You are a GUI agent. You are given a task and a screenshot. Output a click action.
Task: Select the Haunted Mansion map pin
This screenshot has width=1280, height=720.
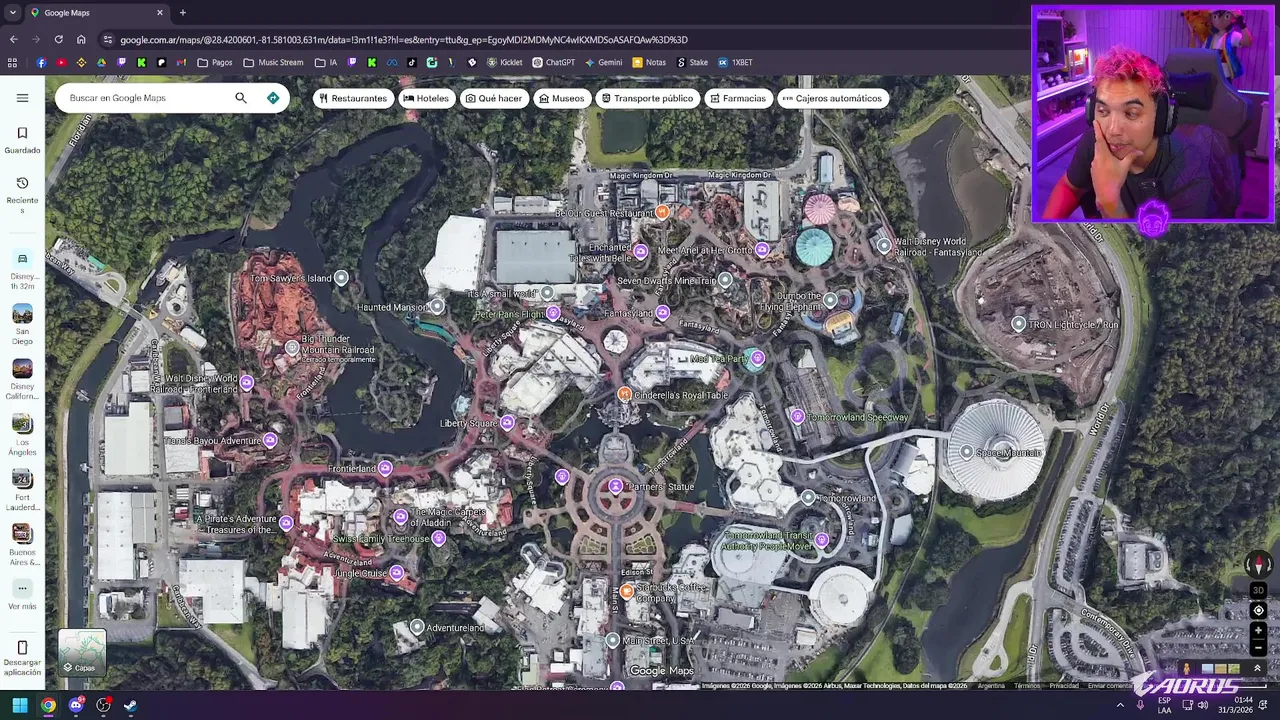437,307
